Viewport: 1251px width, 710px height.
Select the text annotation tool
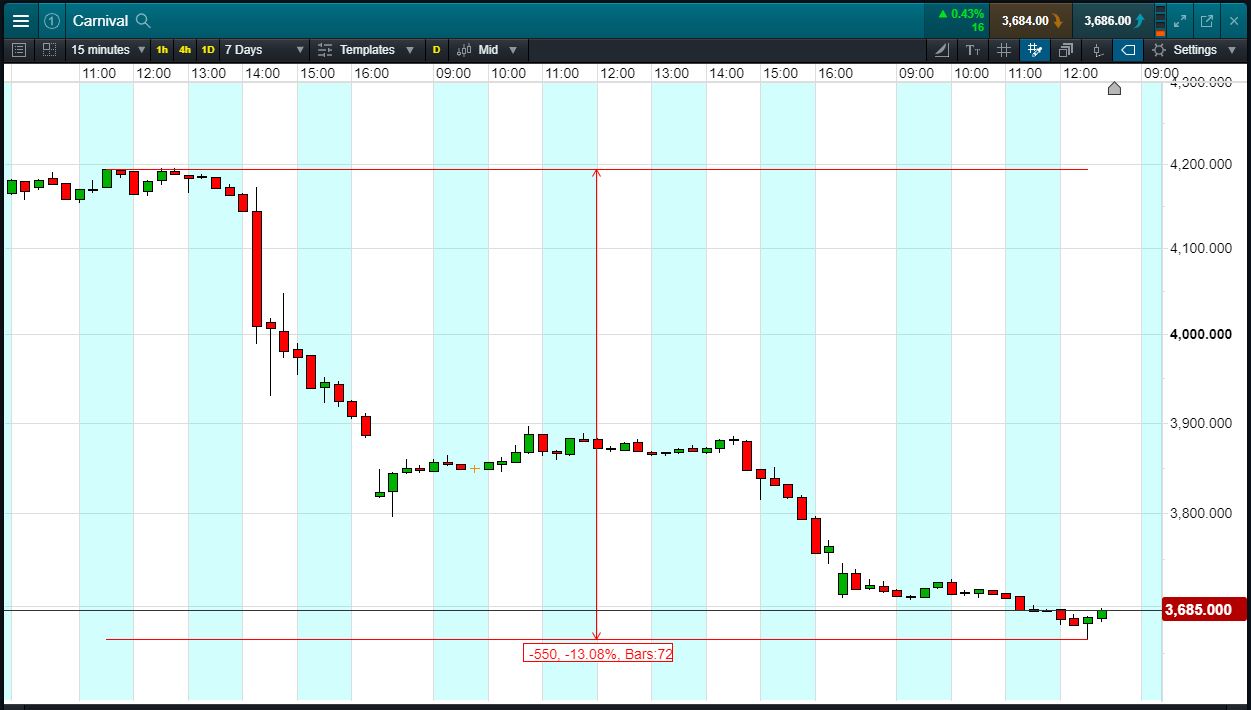973,49
